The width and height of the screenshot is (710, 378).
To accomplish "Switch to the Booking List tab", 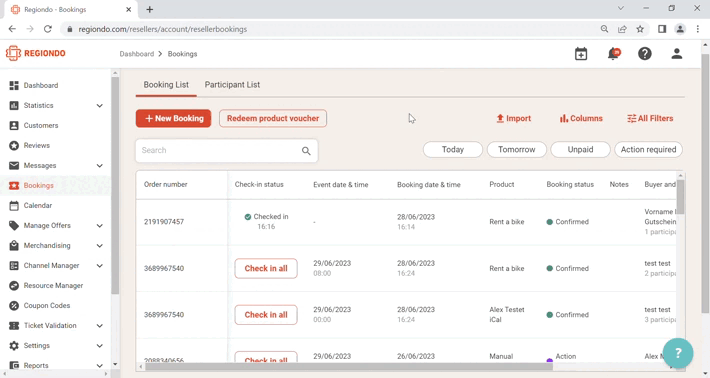I will 166,85.
